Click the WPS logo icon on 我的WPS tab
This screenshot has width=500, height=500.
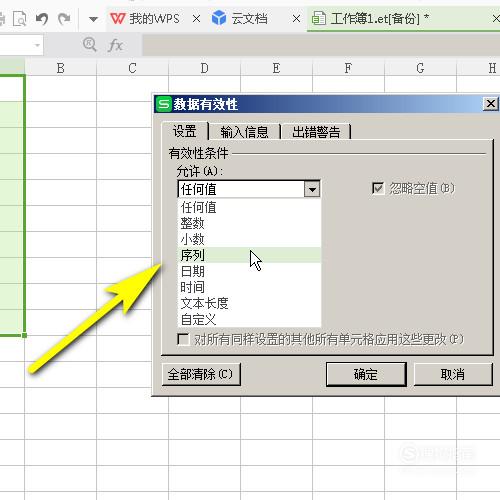pos(118,19)
